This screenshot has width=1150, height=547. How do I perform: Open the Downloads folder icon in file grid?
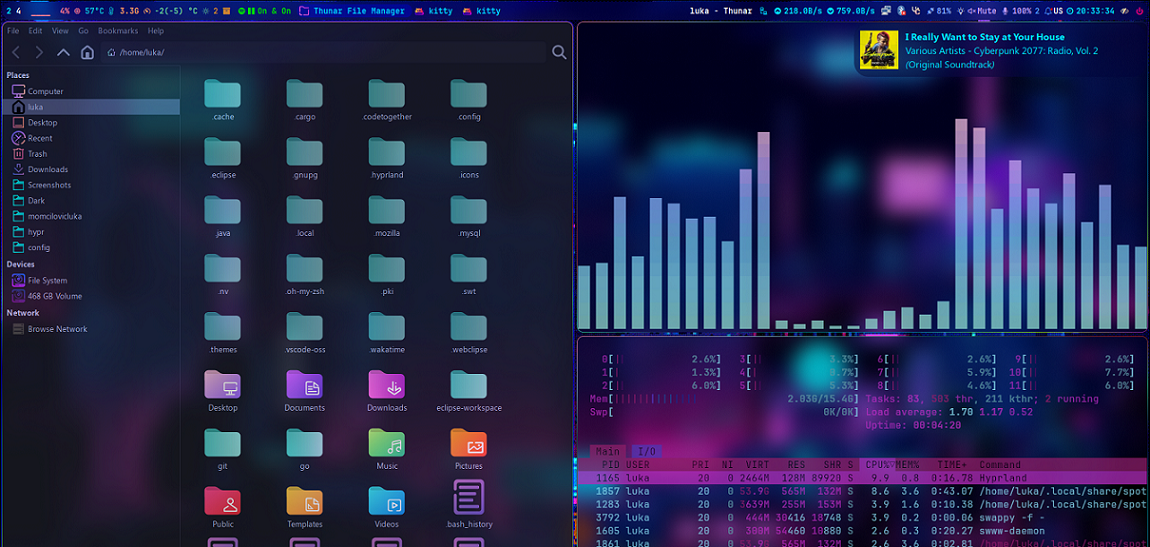point(386,389)
